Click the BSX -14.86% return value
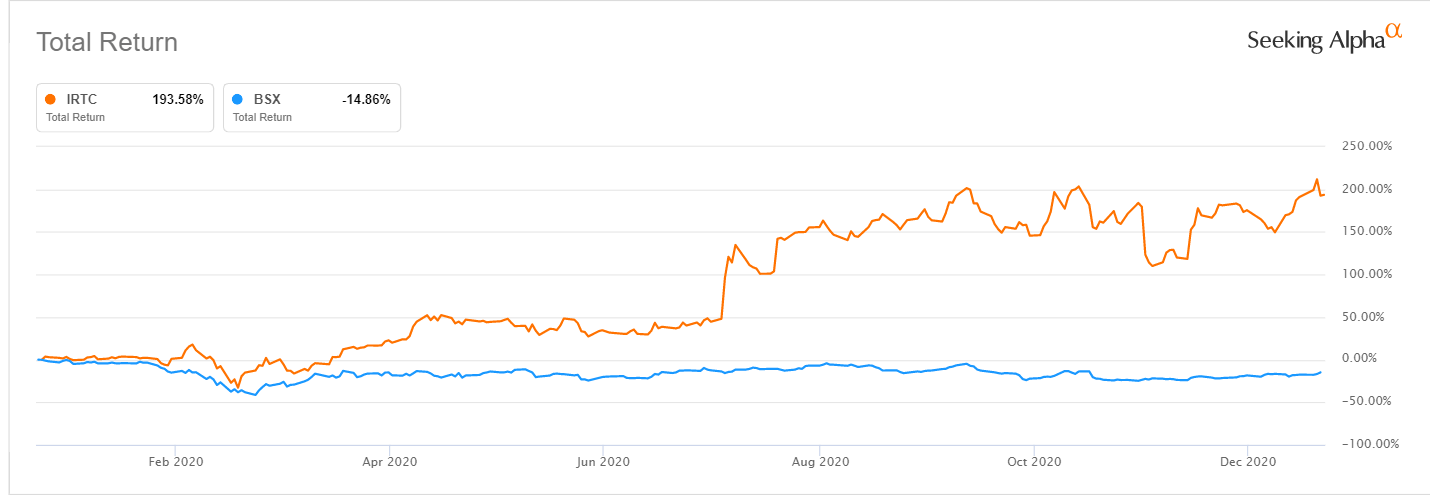The height and width of the screenshot is (495, 1430). click(366, 99)
